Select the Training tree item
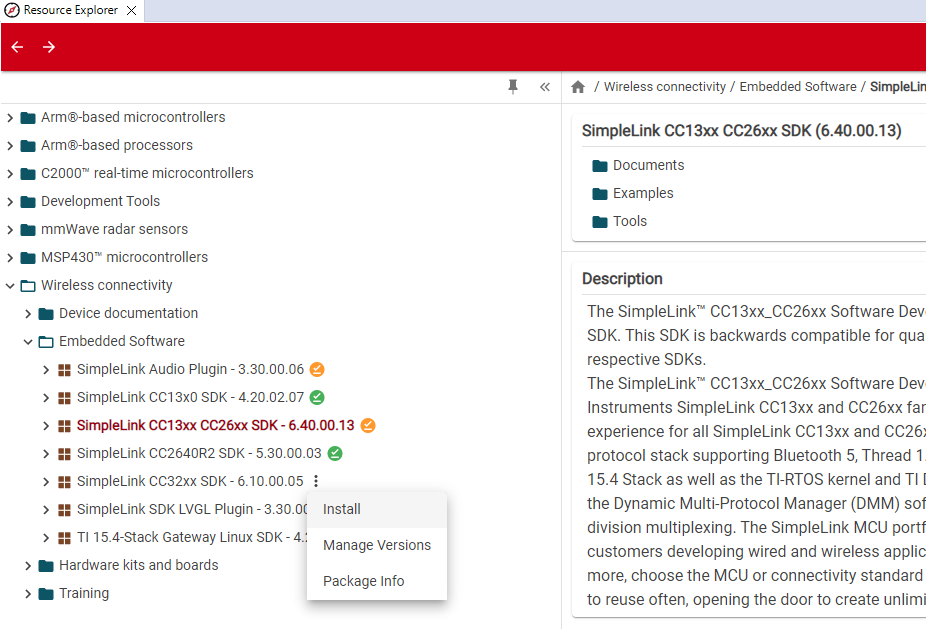Image resolution: width=926 pixels, height=629 pixels. (x=83, y=593)
